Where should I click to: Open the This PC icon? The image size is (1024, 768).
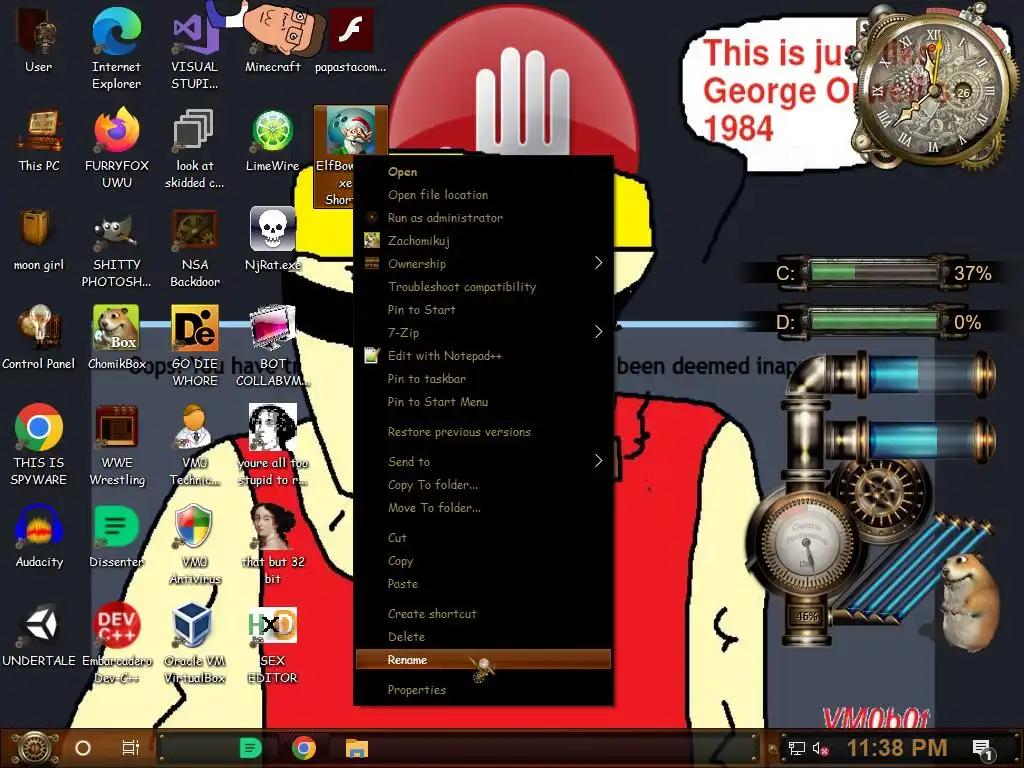click(39, 140)
